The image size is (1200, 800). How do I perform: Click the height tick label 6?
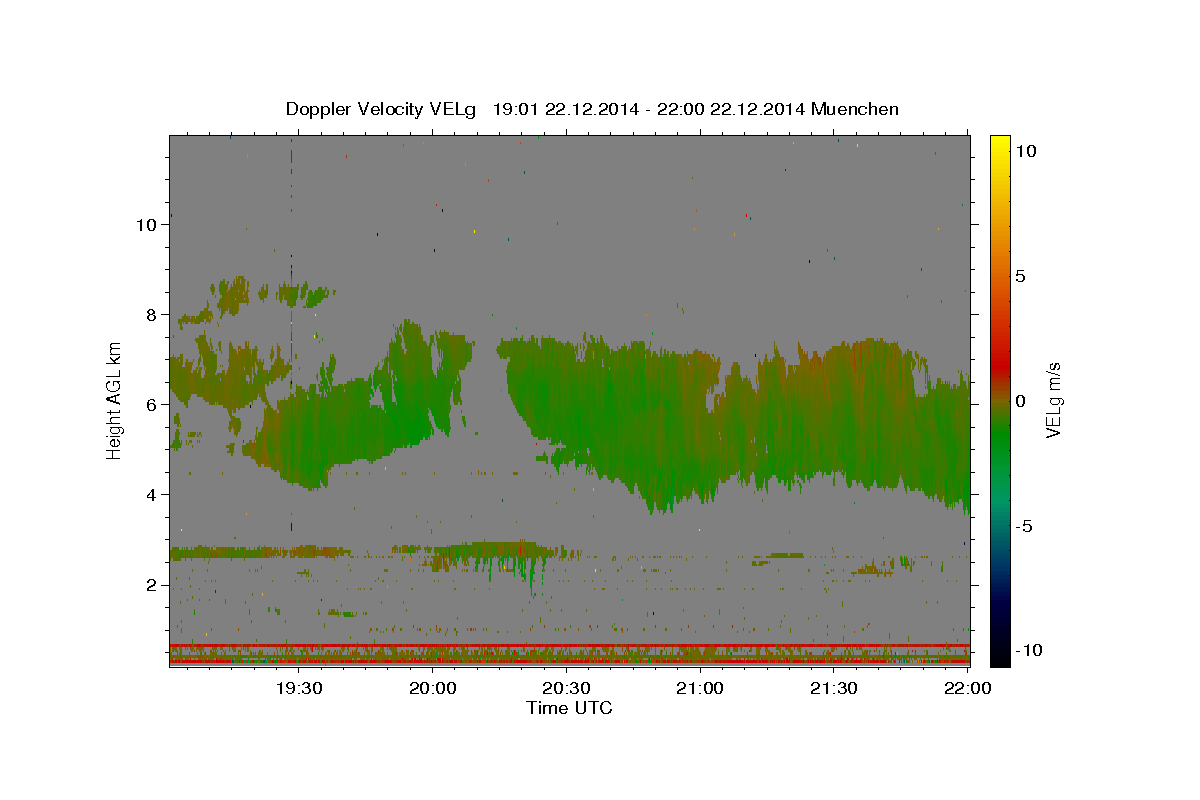(x=152, y=405)
